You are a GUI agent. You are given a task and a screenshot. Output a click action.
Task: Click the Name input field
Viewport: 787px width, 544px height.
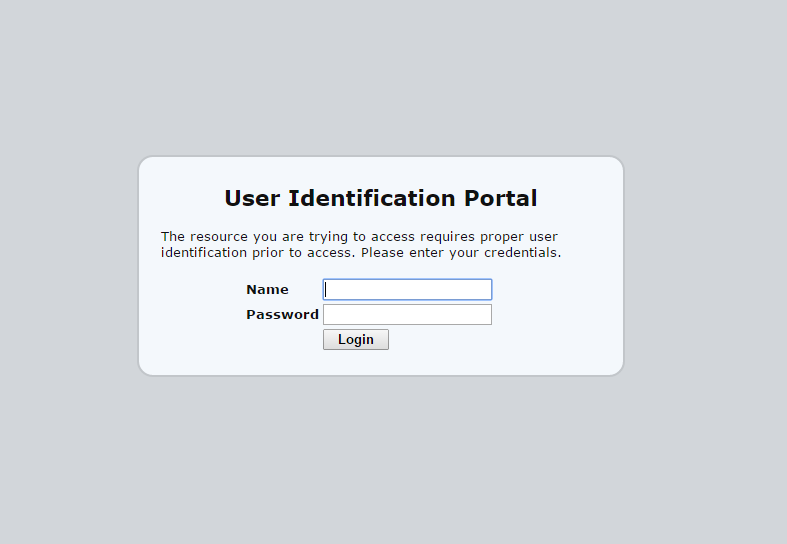tap(407, 289)
